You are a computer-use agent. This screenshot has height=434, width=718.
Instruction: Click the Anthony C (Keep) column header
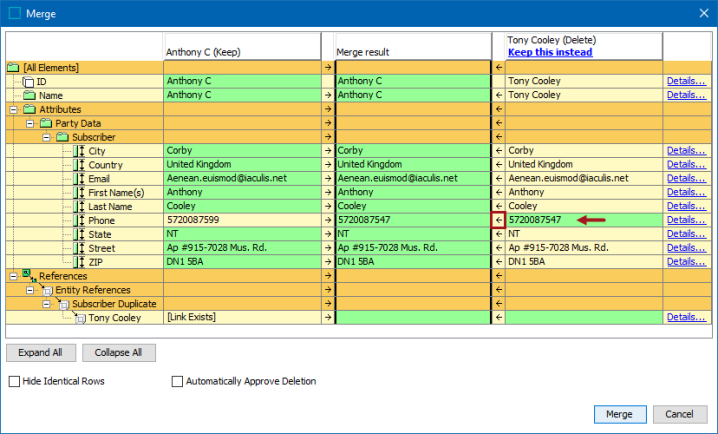click(242, 46)
